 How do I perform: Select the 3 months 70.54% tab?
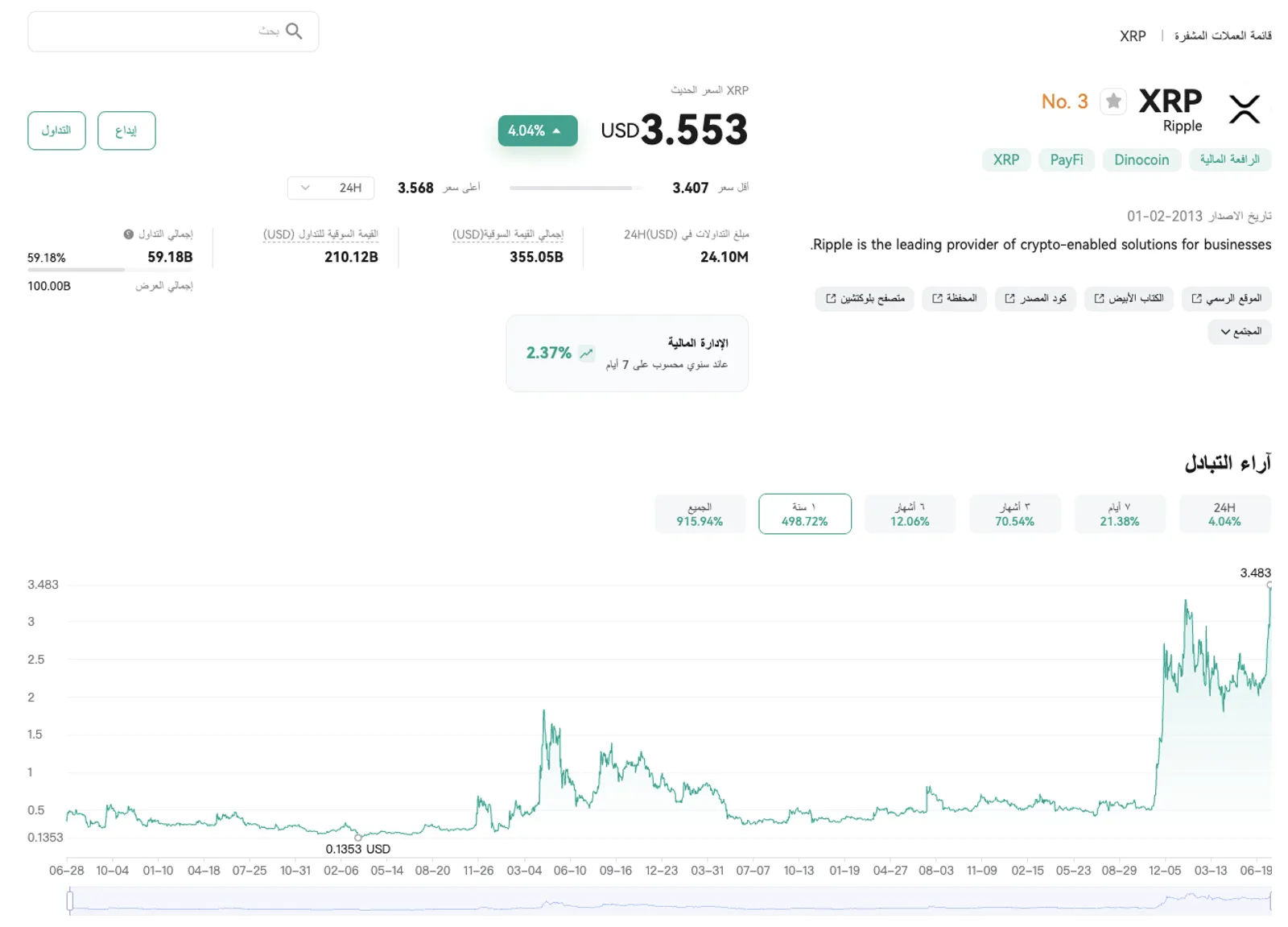point(1014,514)
